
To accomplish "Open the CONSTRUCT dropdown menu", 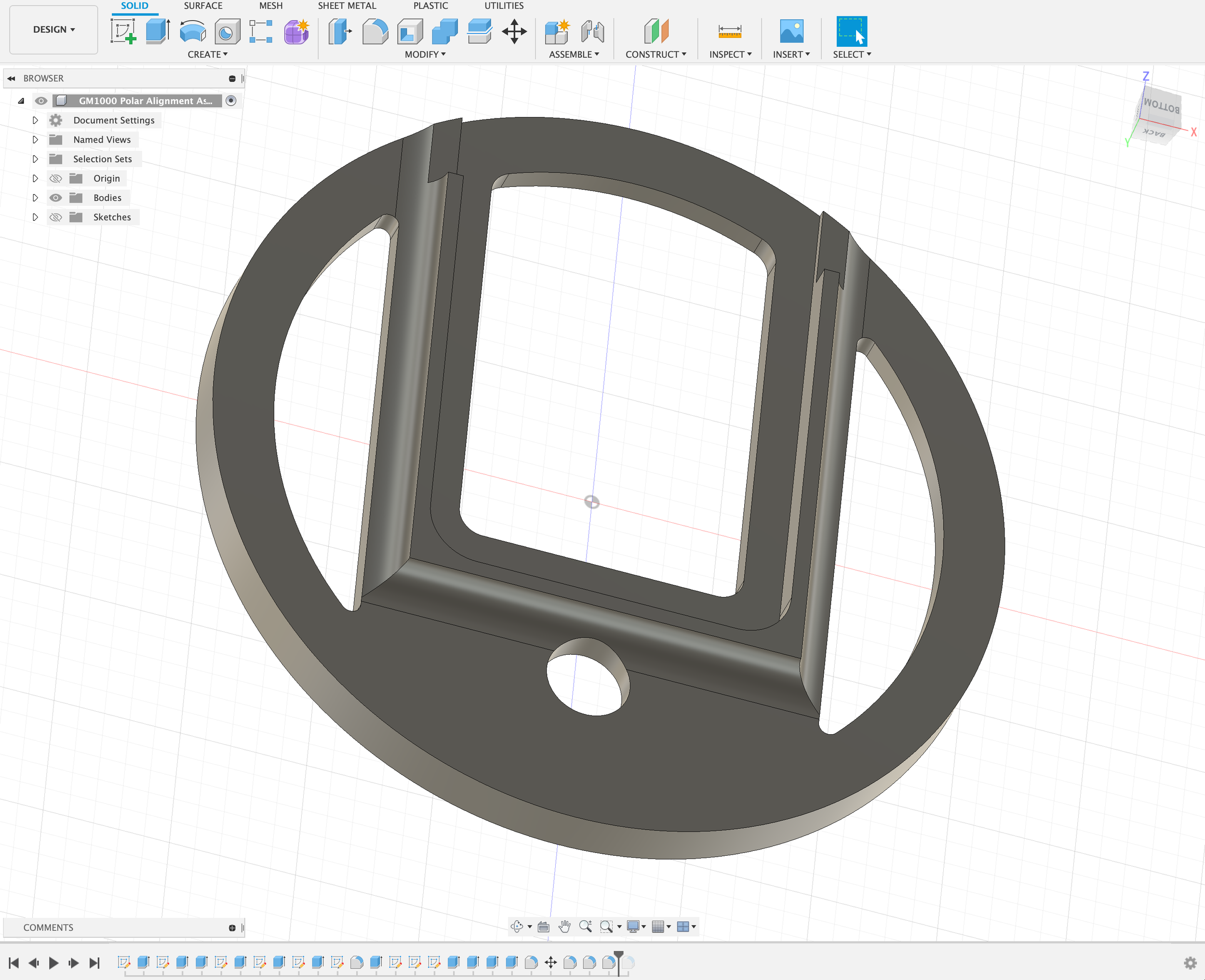I will tap(656, 54).
